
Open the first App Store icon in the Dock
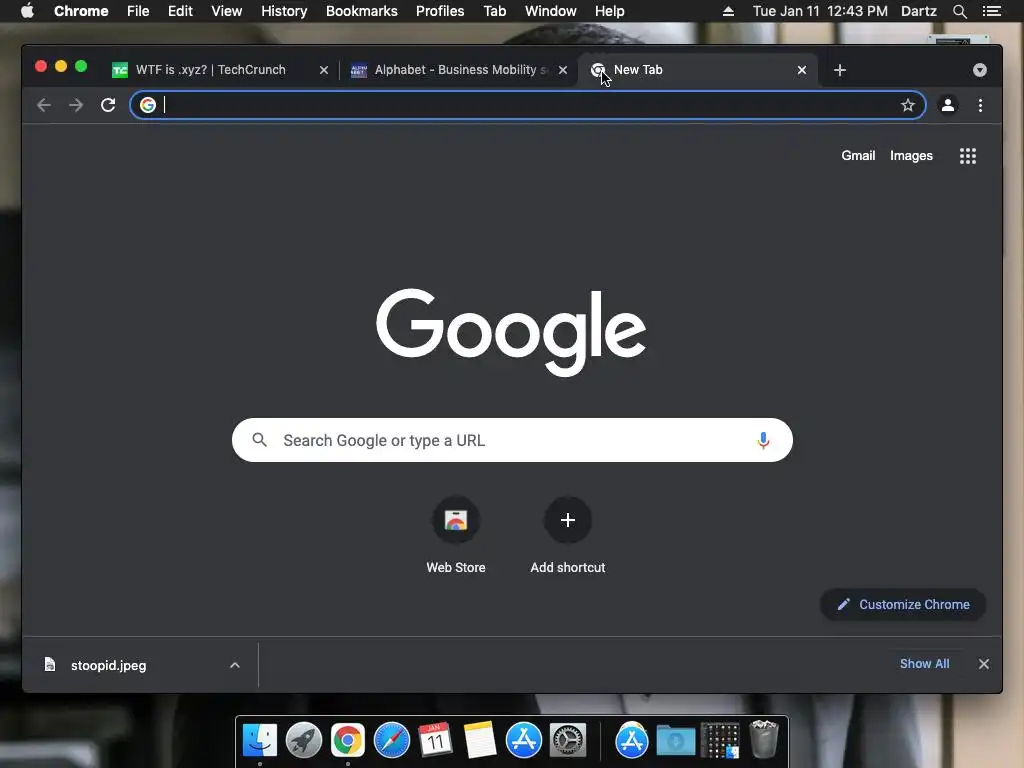coord(524,741)
